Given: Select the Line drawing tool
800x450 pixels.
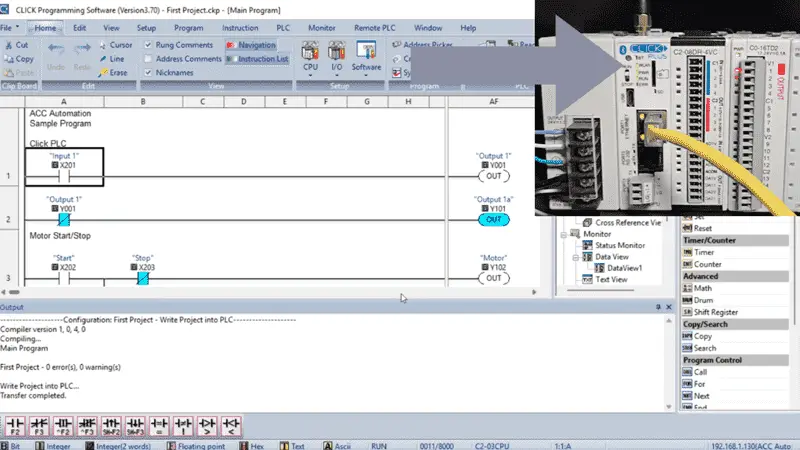Looking at the screenshot, I should coord(111,59).
